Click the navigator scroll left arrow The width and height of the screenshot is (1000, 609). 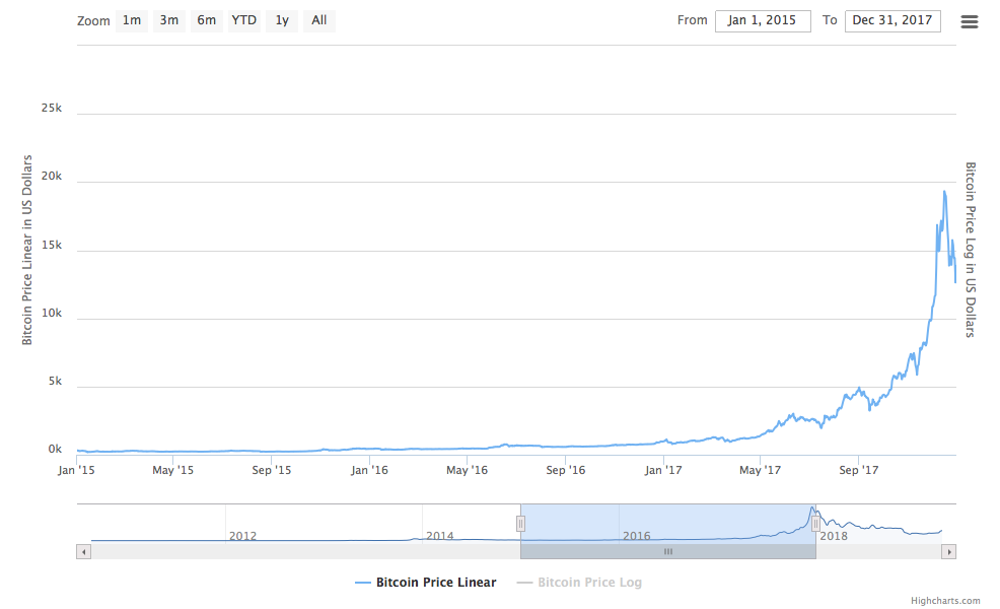click(x=84, y=552)
